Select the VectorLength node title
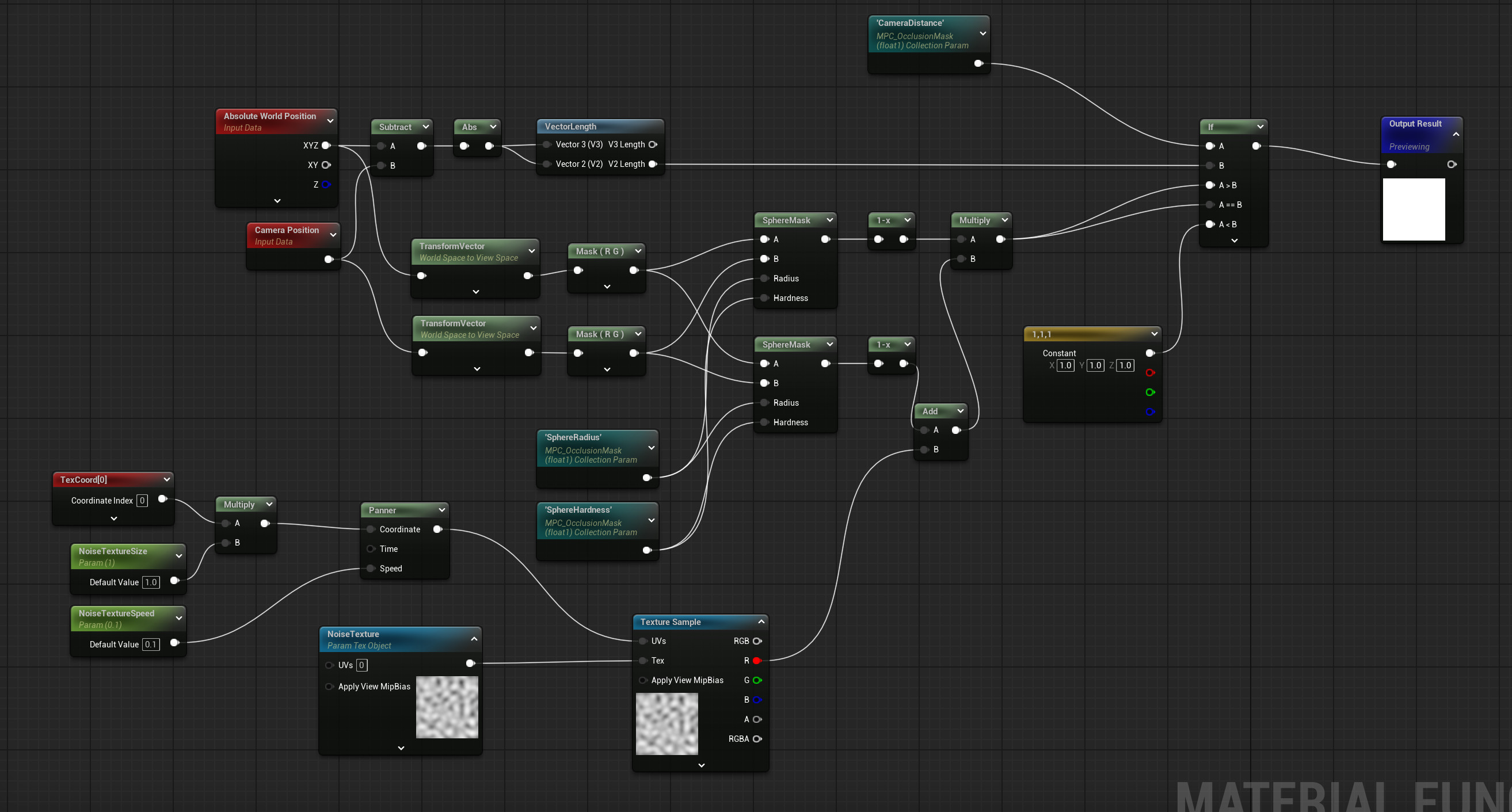Image resolution: width=1512 pixels, height=812 pixels. point(570,126)
